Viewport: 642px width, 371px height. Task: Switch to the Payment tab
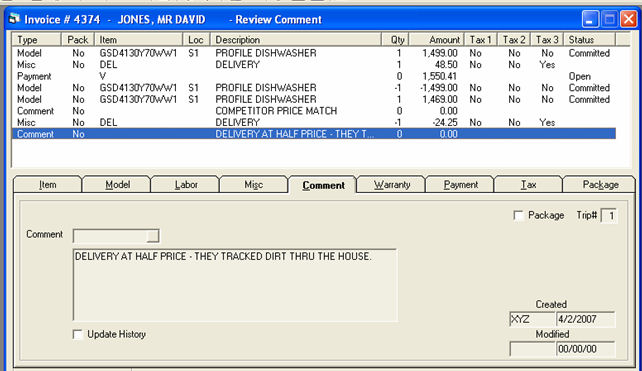coord(461,185)
